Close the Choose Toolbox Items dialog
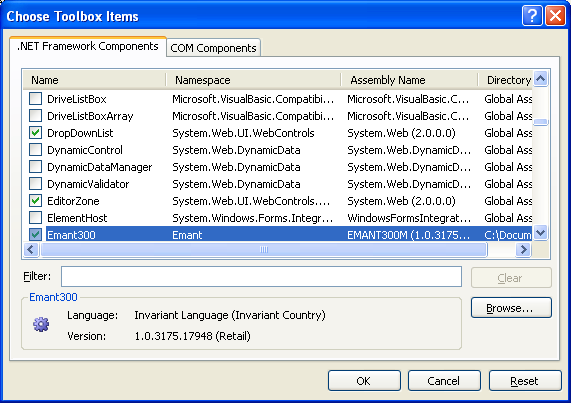The height and width of the screenshot is (403, 571). [x=555, y=16]
